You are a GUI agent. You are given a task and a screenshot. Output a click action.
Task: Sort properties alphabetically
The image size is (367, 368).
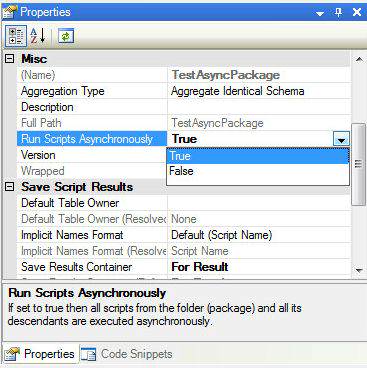(x=37, y=36)
